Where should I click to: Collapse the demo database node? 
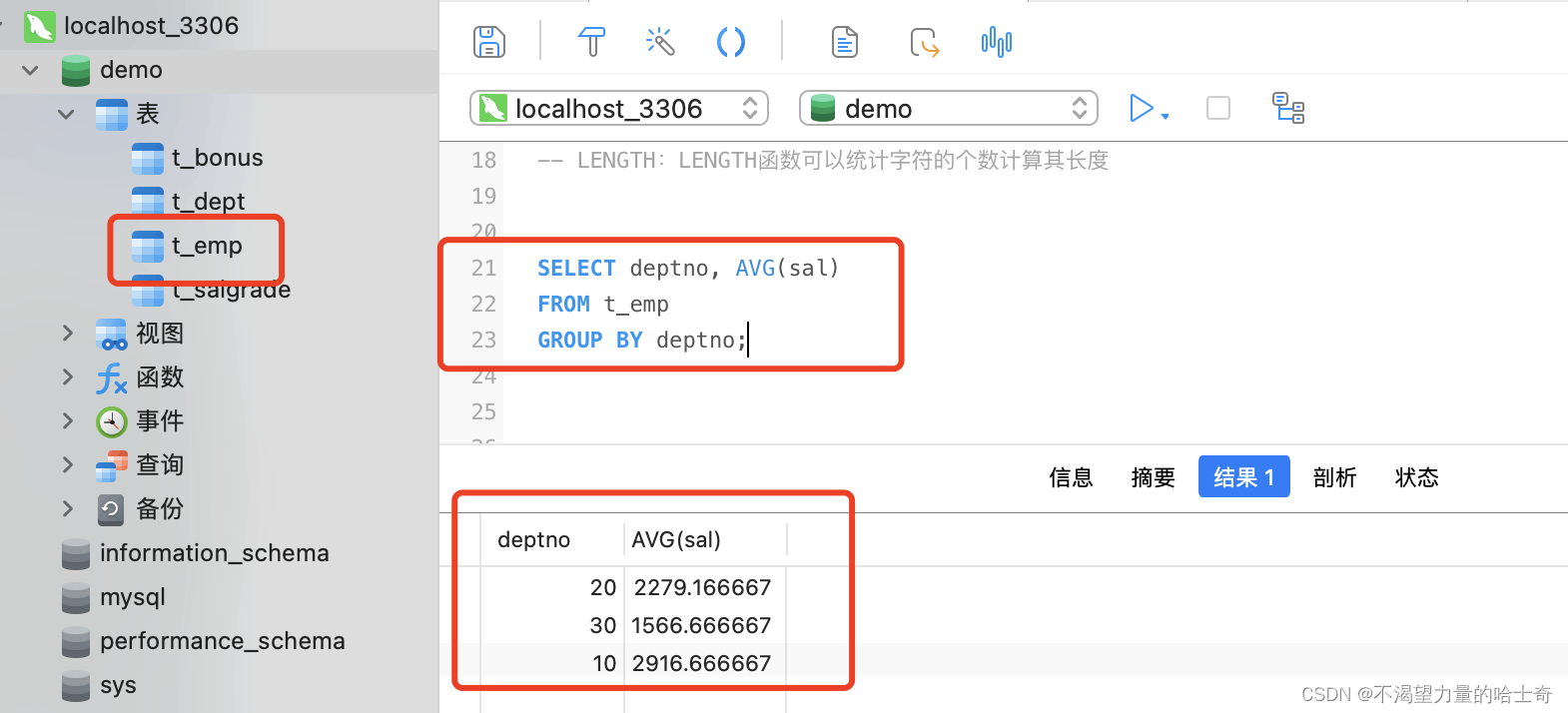[31, 70]
